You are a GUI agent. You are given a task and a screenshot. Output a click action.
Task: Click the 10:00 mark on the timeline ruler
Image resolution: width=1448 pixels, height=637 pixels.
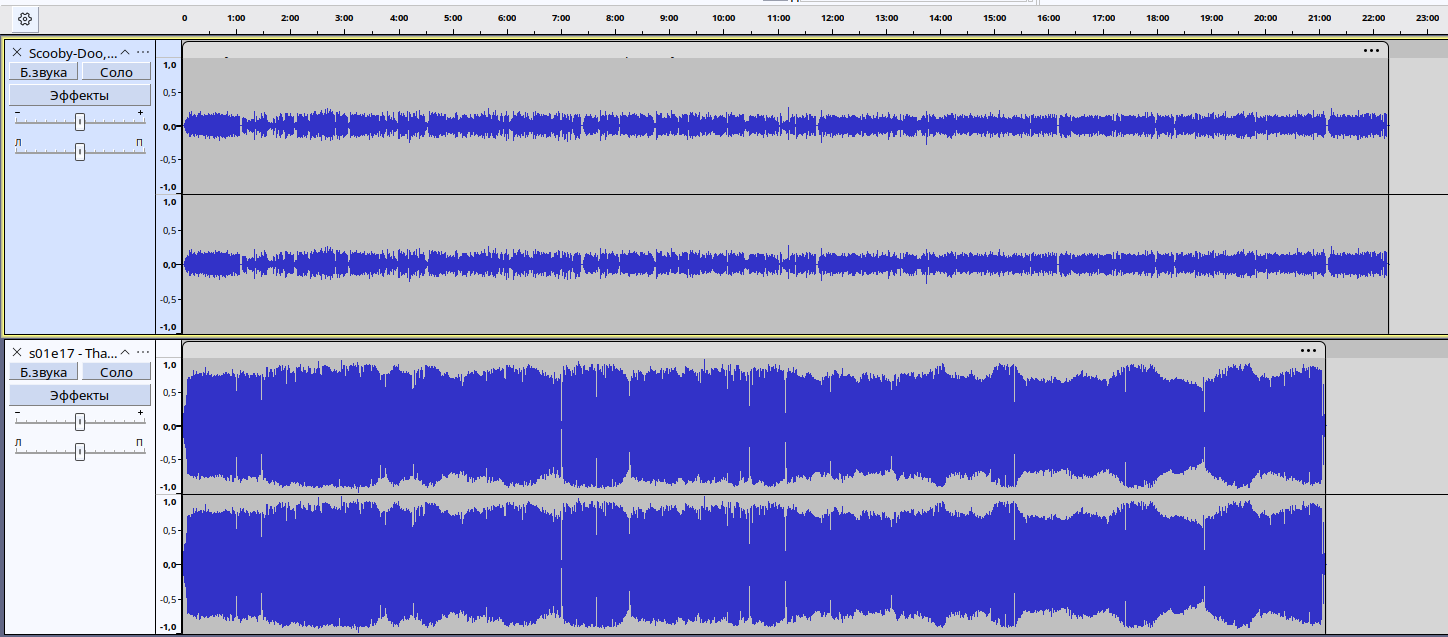click(x=723, y=18)
